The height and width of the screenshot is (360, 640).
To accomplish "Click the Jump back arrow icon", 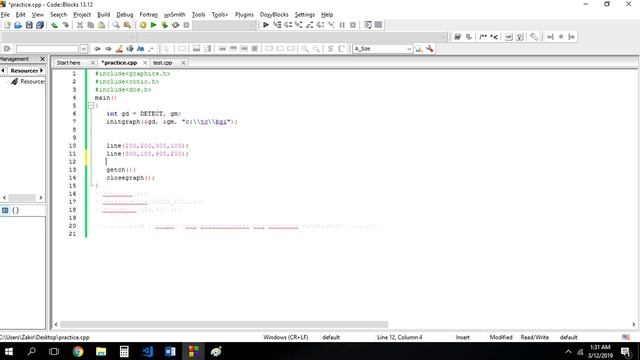I will 97,49.
